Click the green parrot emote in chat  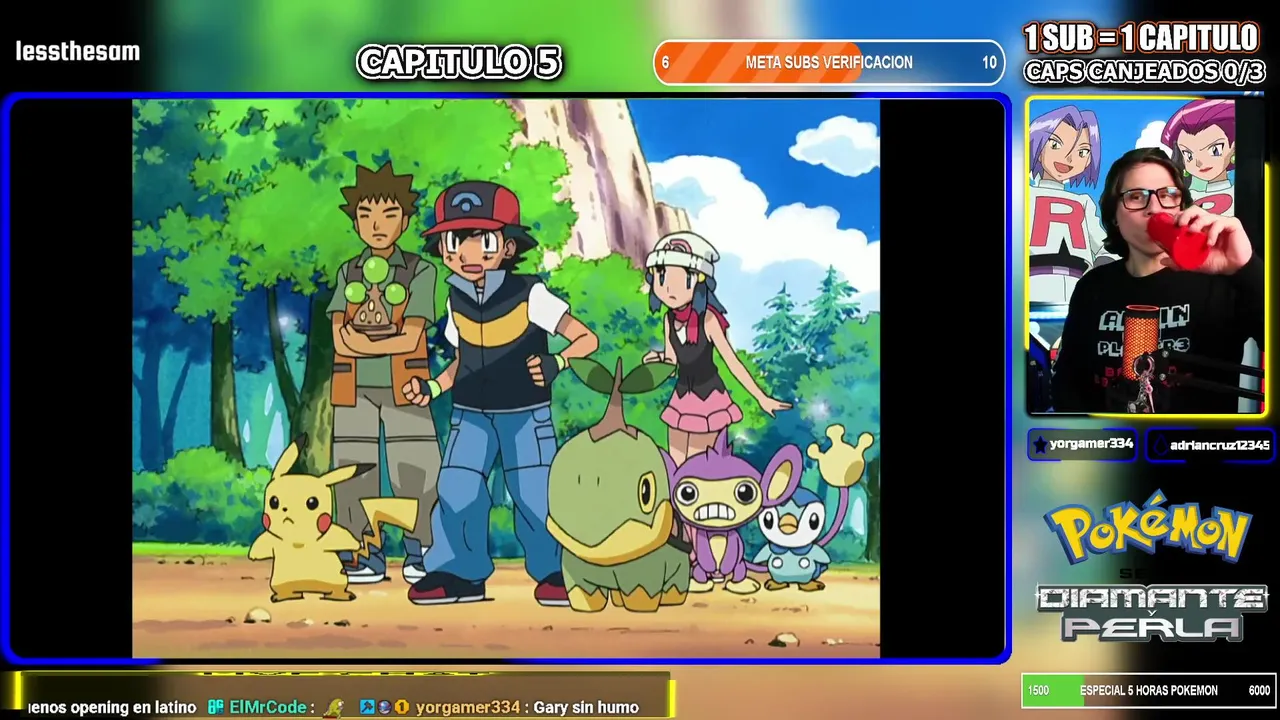pyautogui.click(x=335, y=707)
